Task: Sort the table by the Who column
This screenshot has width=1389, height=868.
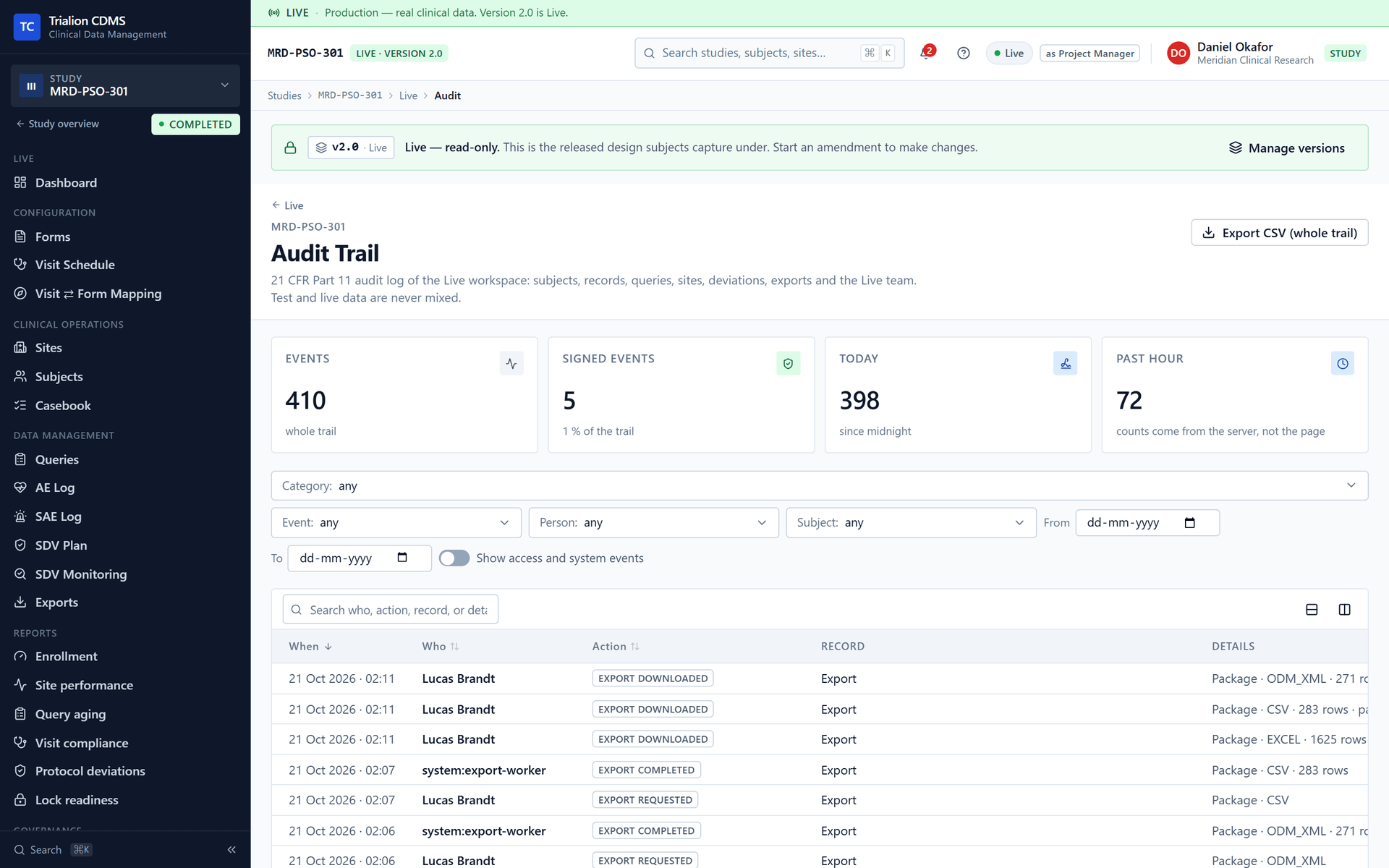Action: click(x=440, y=646)
